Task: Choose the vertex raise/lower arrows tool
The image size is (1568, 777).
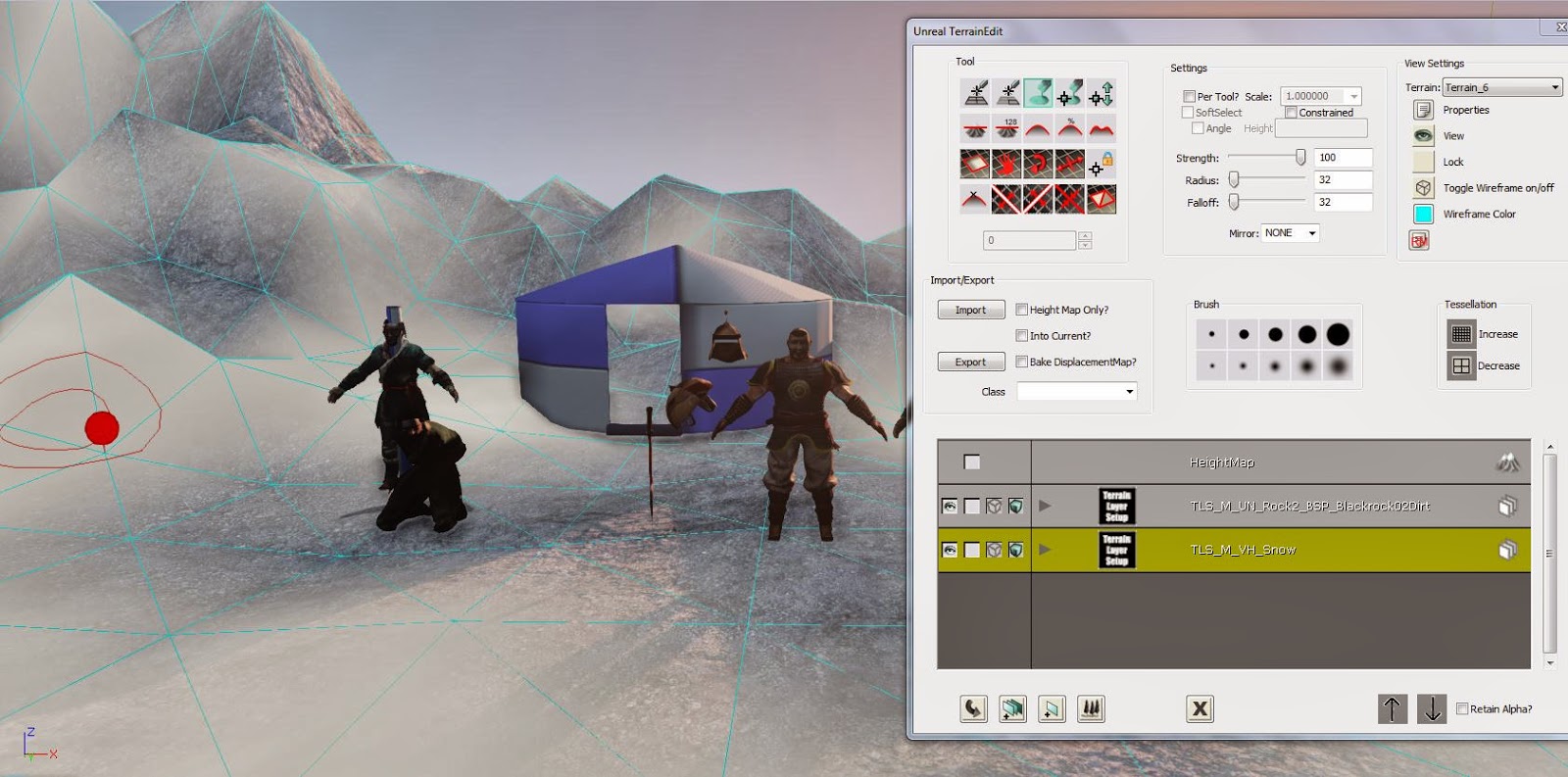Action: click(x=1101, y=93)
